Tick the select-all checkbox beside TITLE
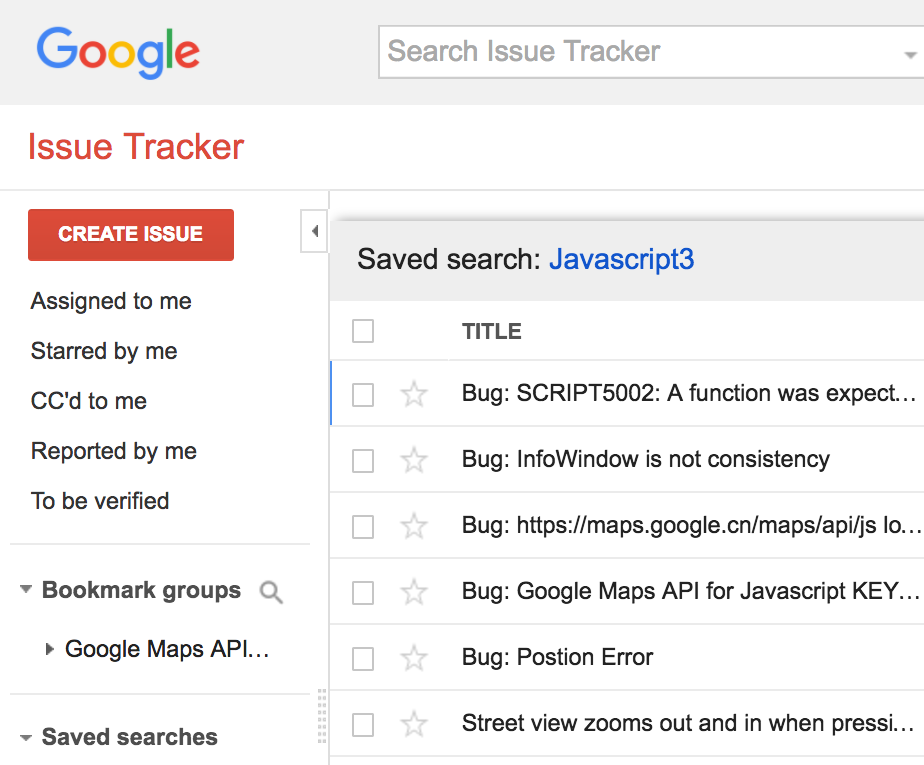Viewport: 924px width, 765px height. pos(362,331)
